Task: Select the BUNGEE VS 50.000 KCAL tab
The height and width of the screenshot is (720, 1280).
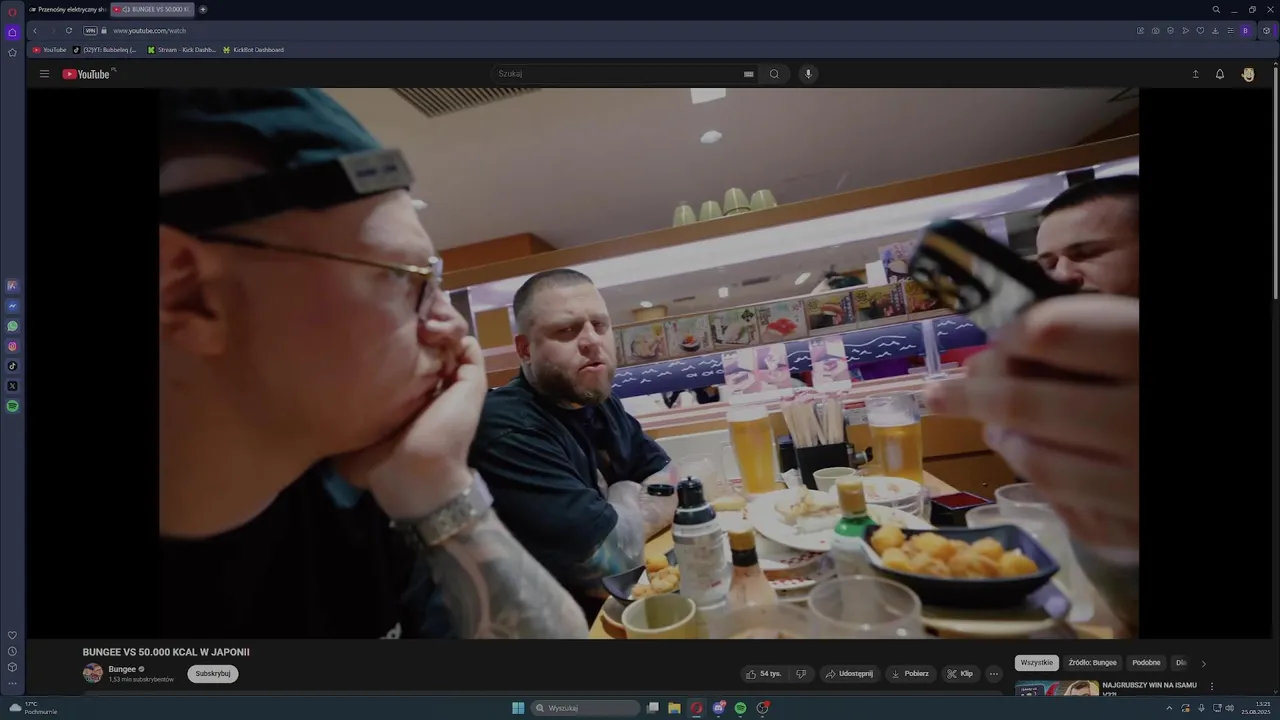Action: click(x=152, y=9)
